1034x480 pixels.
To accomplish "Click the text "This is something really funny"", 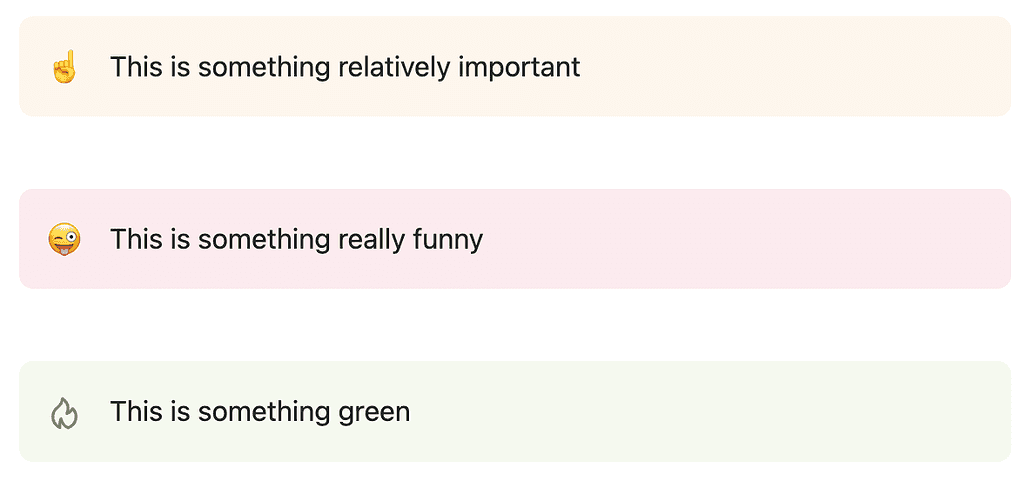I will click(296, 240).
